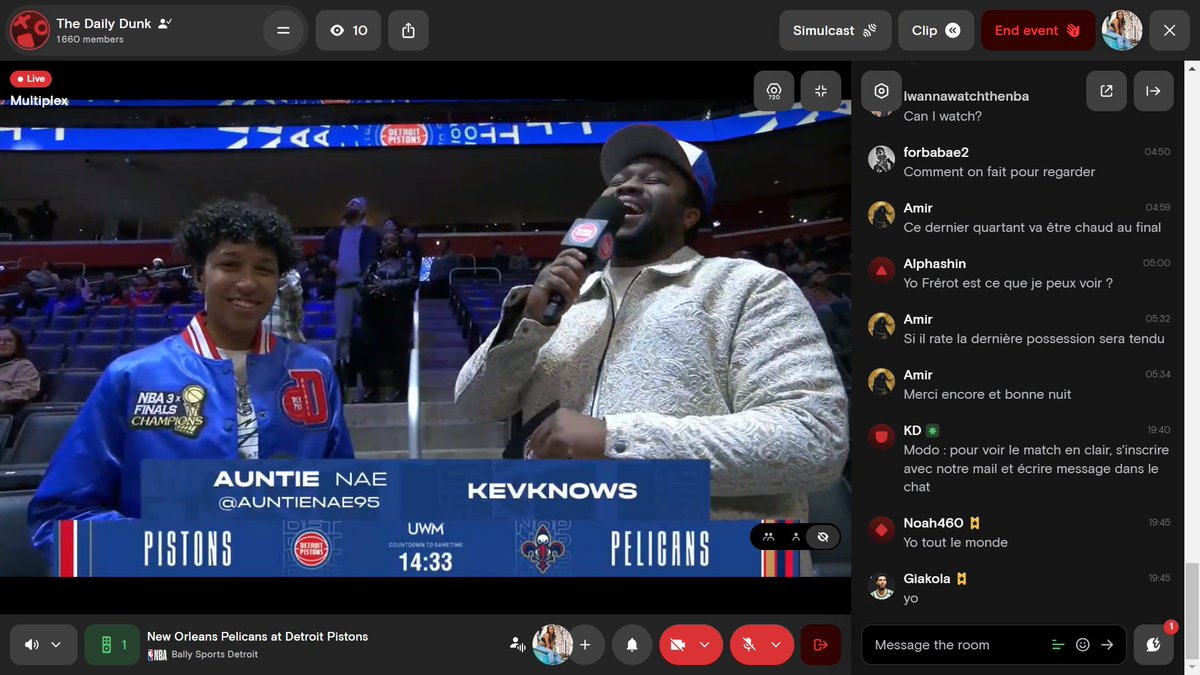The height and width of the screenshot is (675, 1200).
Task: Click the Iwannawatchthenba username
Action: pyautogui.click(x=966, y=96)
